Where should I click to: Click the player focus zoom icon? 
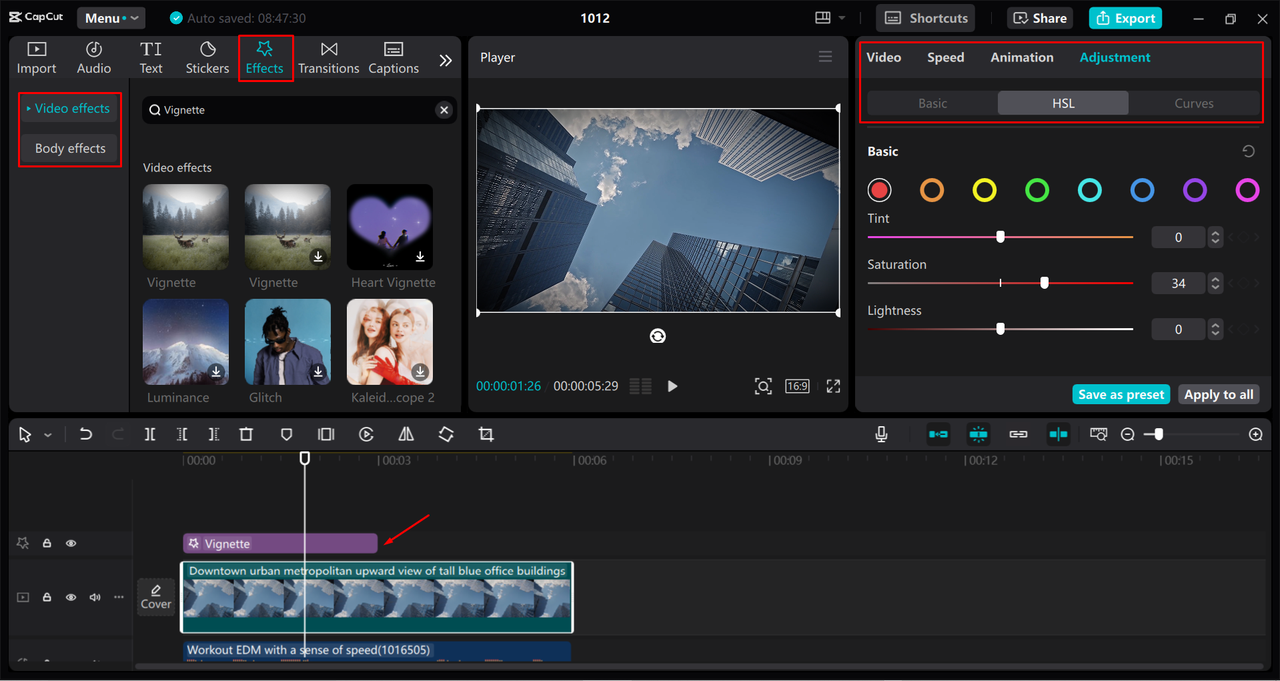pyautogui.click(x=763, y=386)
